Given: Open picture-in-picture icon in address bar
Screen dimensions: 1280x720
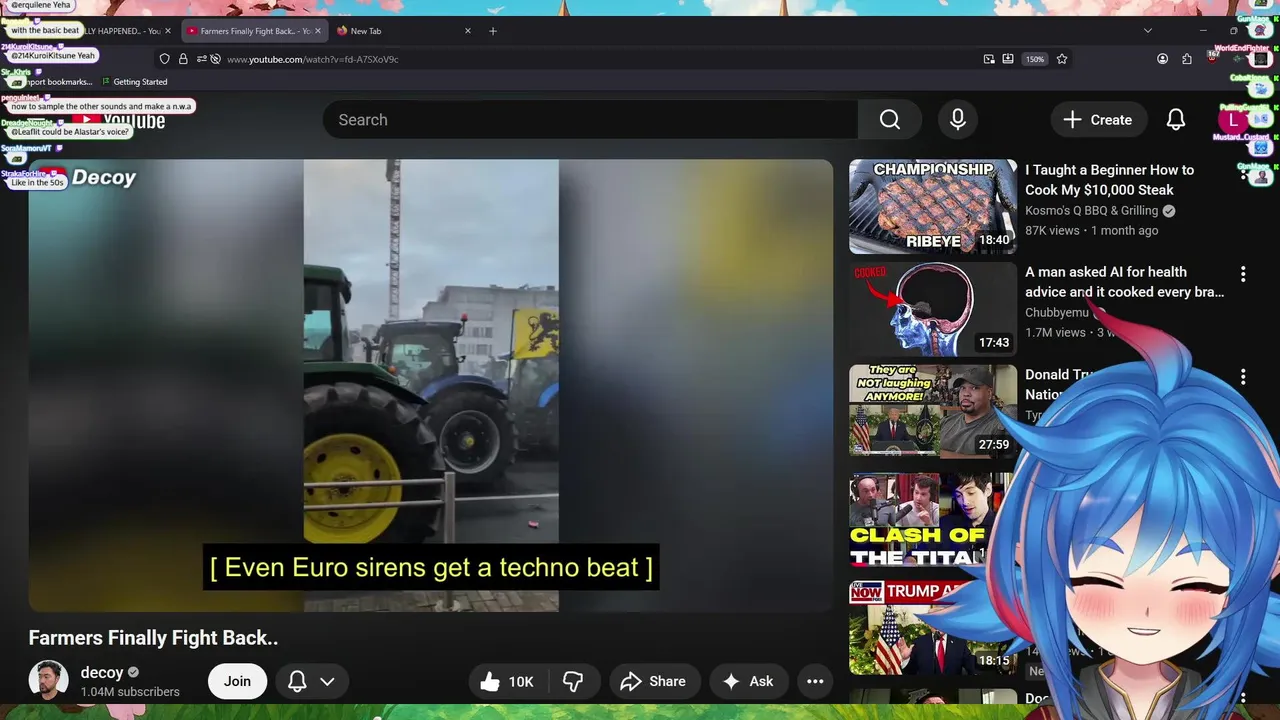Looking at the screenshot, I should pyautogui.click(x=989, y=59).
